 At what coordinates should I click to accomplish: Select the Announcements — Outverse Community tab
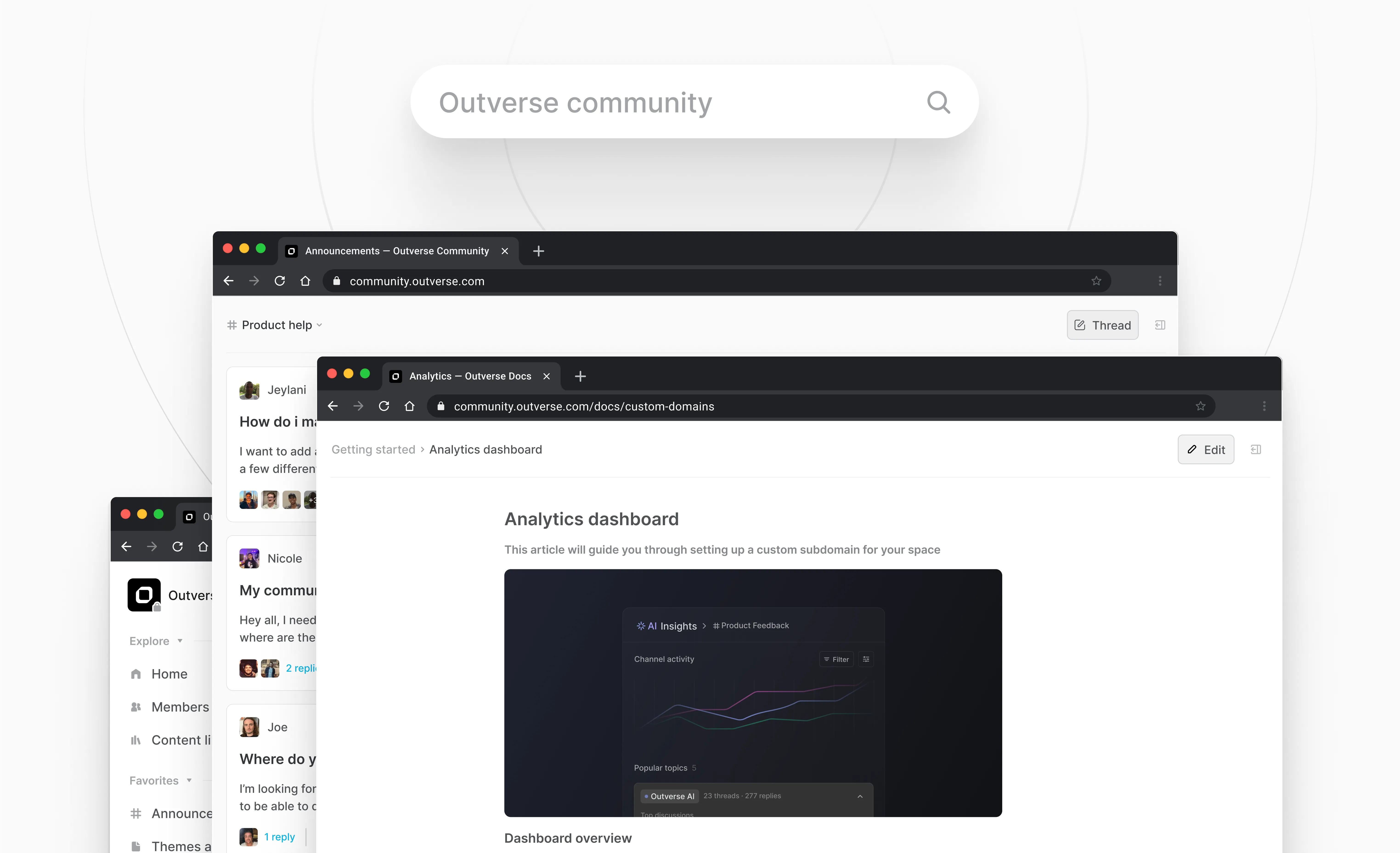pyautogui.click(x=398, y=251)
